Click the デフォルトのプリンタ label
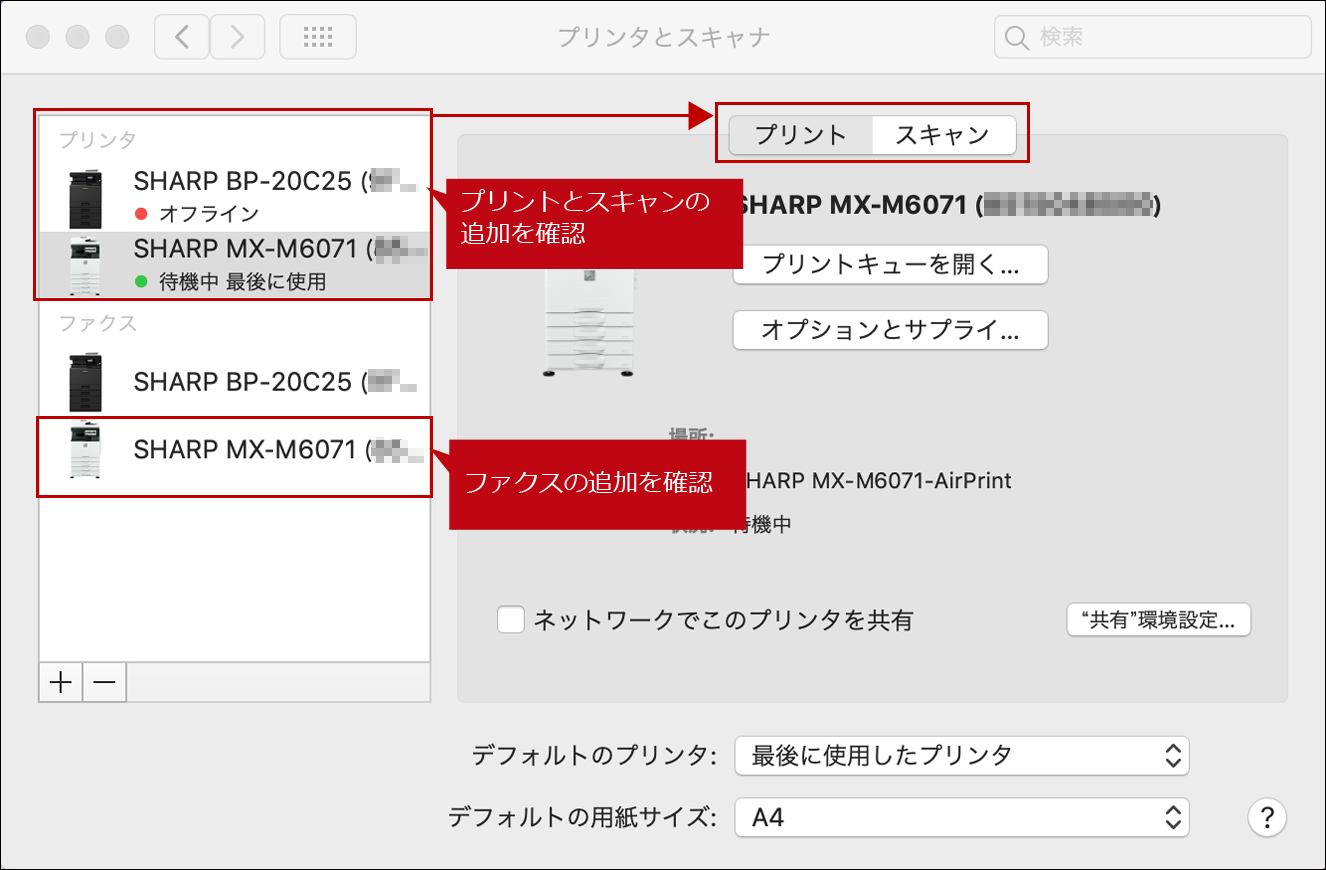The image size is (1326, 870). coord(594,756)
